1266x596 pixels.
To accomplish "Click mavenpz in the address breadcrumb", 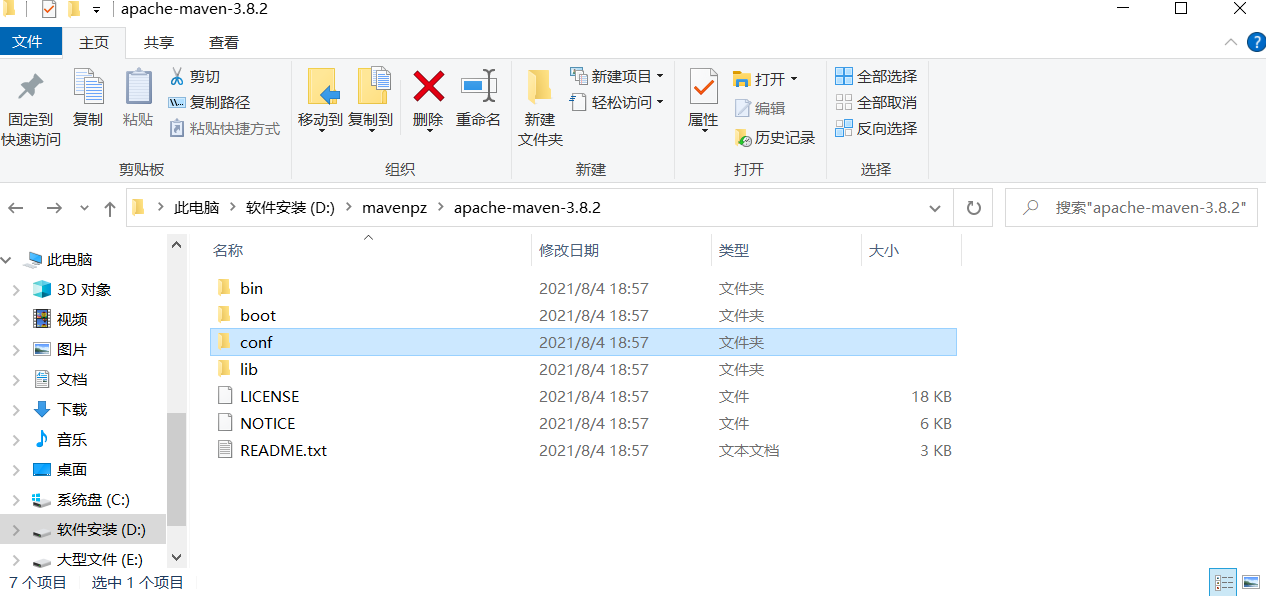I will 395,208.
